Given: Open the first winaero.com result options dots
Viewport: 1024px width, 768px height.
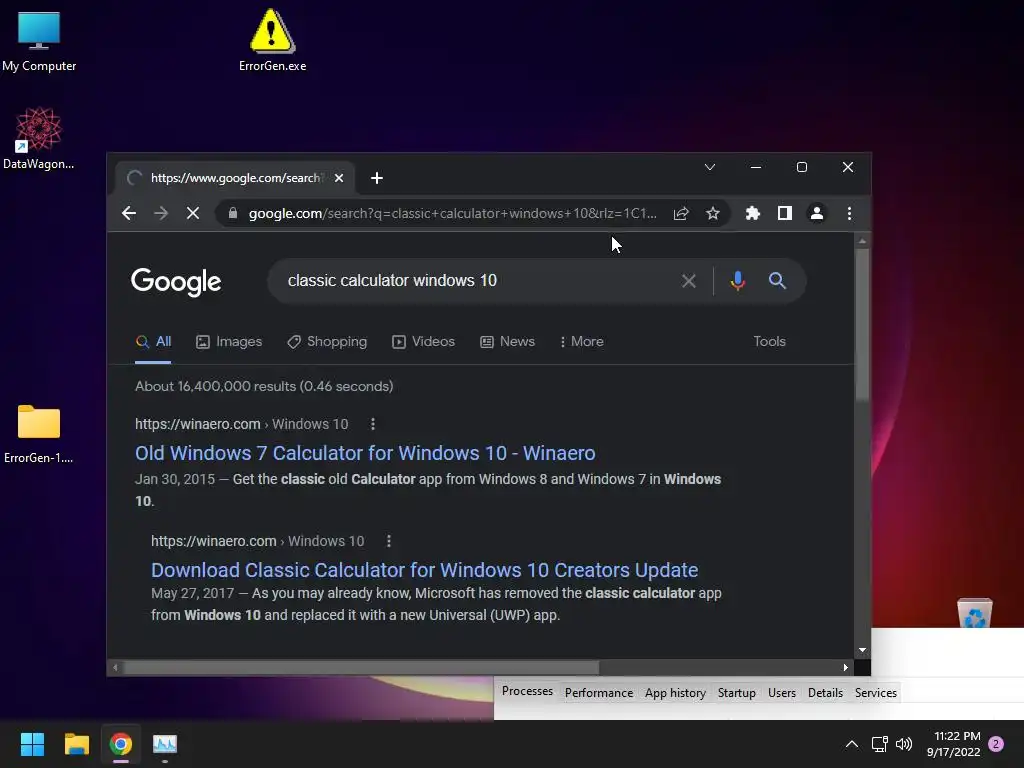Looking at the screenshot, I should point(373,424).
